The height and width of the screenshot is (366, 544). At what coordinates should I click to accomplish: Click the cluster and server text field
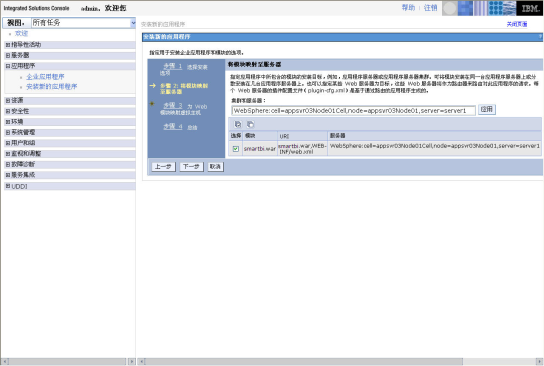point(353,111)
